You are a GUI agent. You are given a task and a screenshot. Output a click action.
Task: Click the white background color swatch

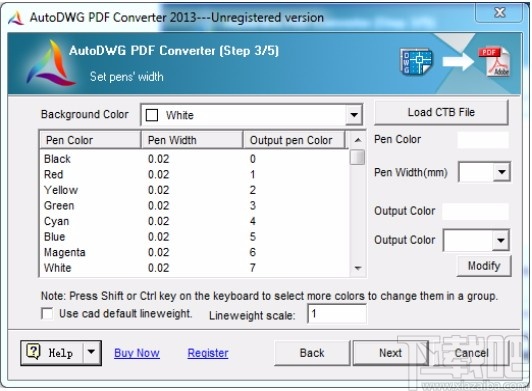click(x=152, y=115)
